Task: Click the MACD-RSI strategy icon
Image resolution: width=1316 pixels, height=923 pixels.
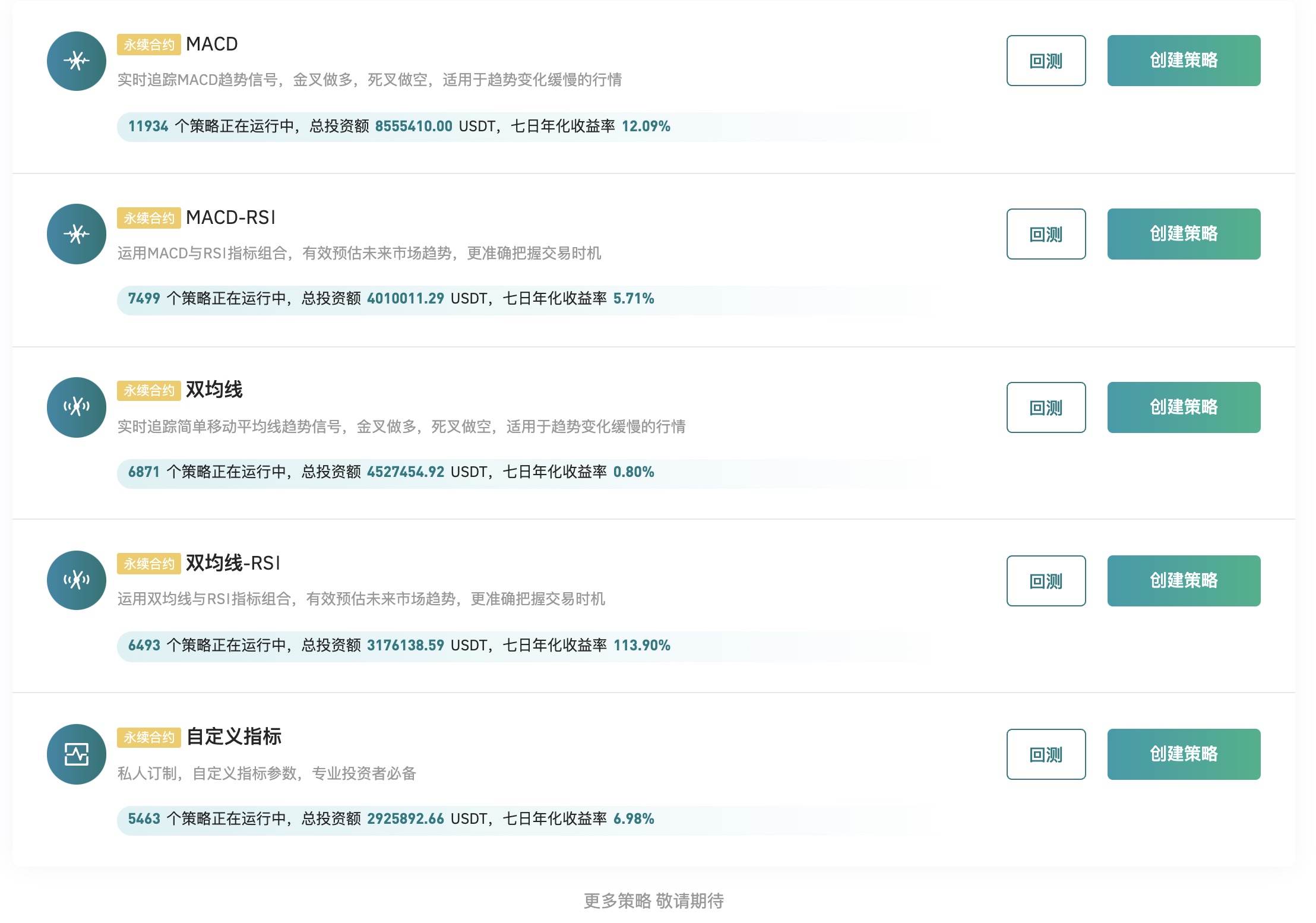Action: tap(77, 234)
